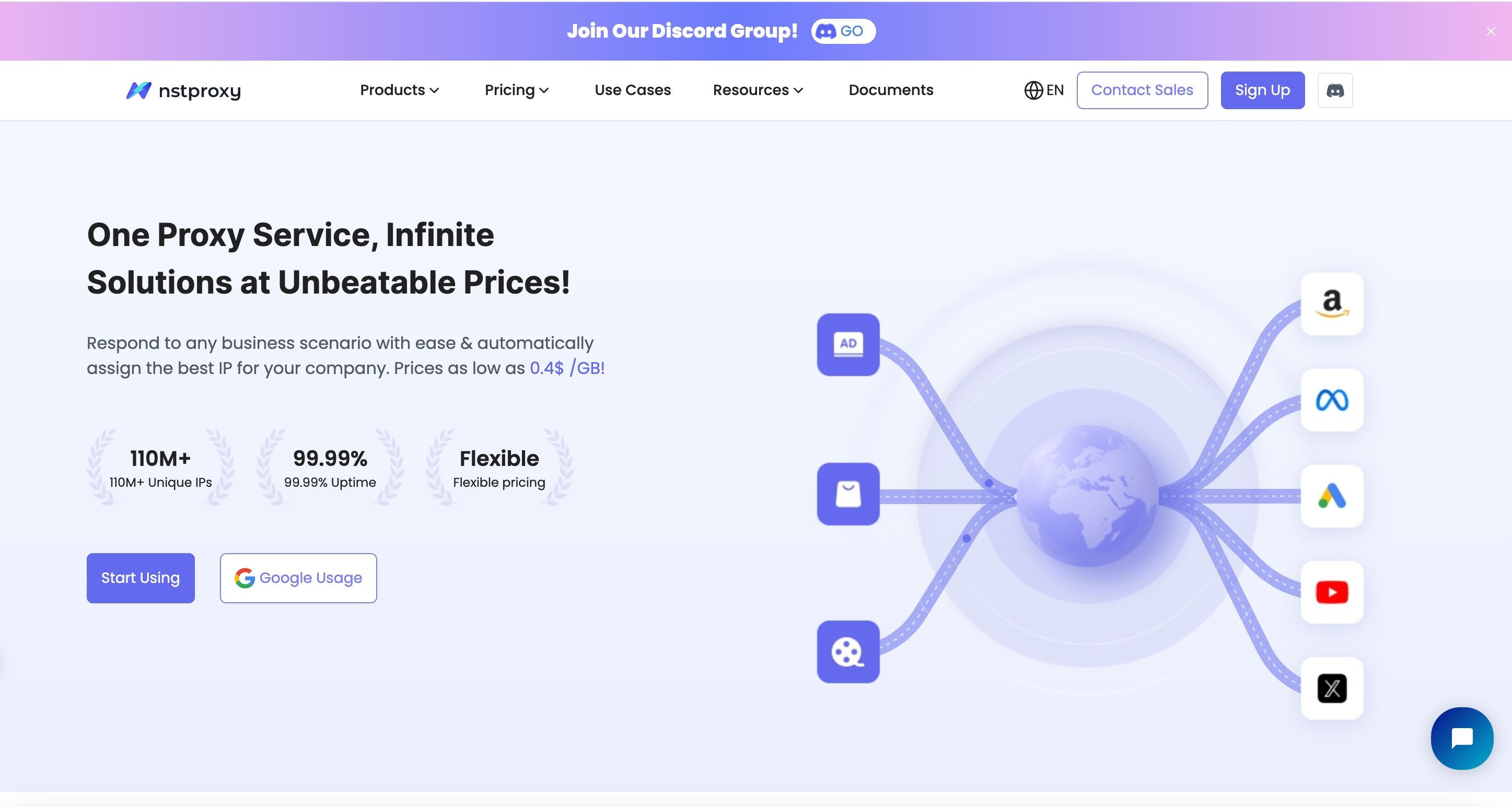Click the Google Usage button
This screenshot has width=1512, height=807.
tap(298, 578)
